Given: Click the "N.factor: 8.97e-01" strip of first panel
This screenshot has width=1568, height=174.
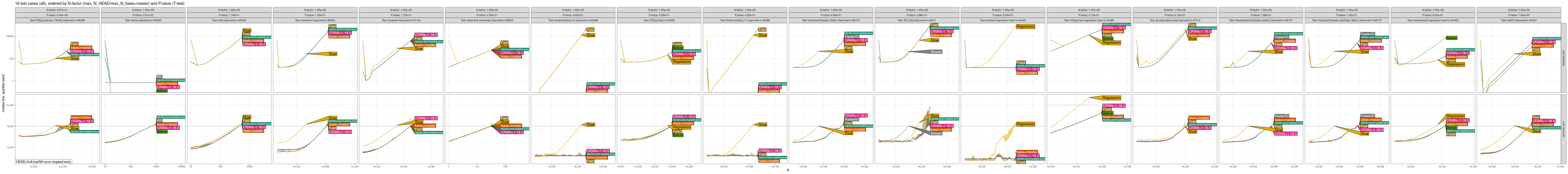Looking at the screenshot, I should (58, 10).
